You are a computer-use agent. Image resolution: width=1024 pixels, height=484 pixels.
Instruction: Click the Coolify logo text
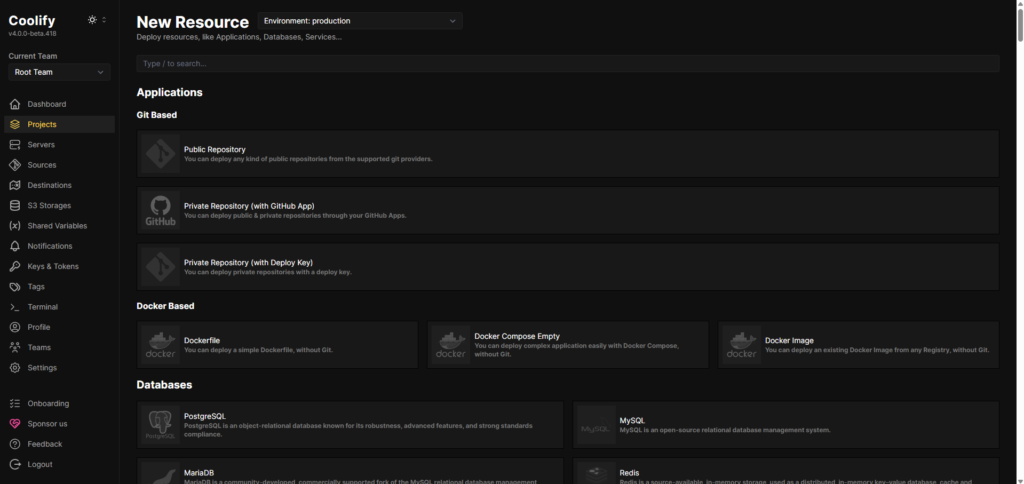click(x=32, y=21)
